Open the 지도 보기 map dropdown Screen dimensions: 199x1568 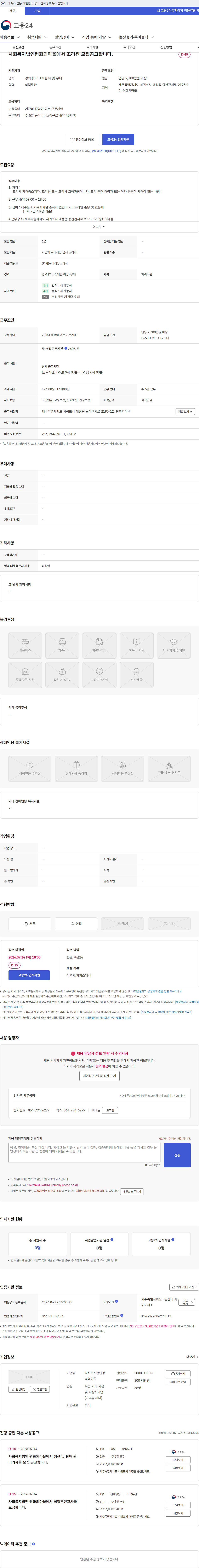(185, 411)
